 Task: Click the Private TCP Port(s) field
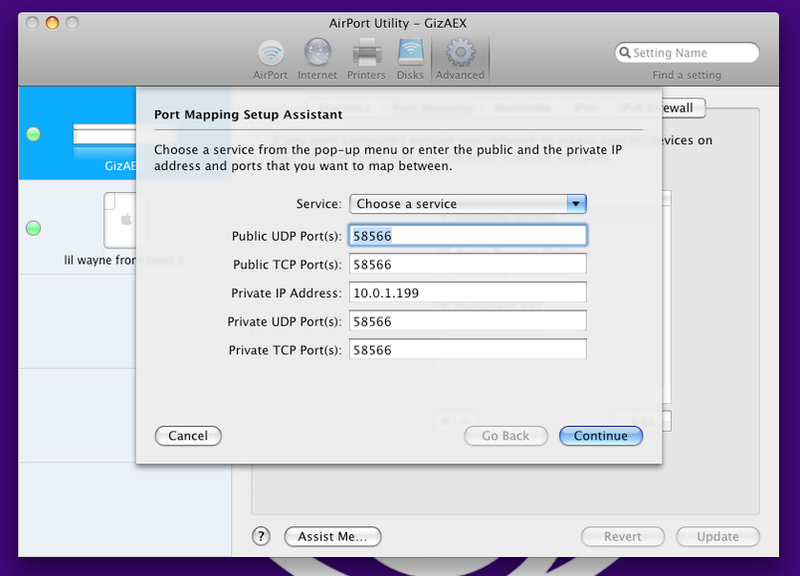click(468, 349)
